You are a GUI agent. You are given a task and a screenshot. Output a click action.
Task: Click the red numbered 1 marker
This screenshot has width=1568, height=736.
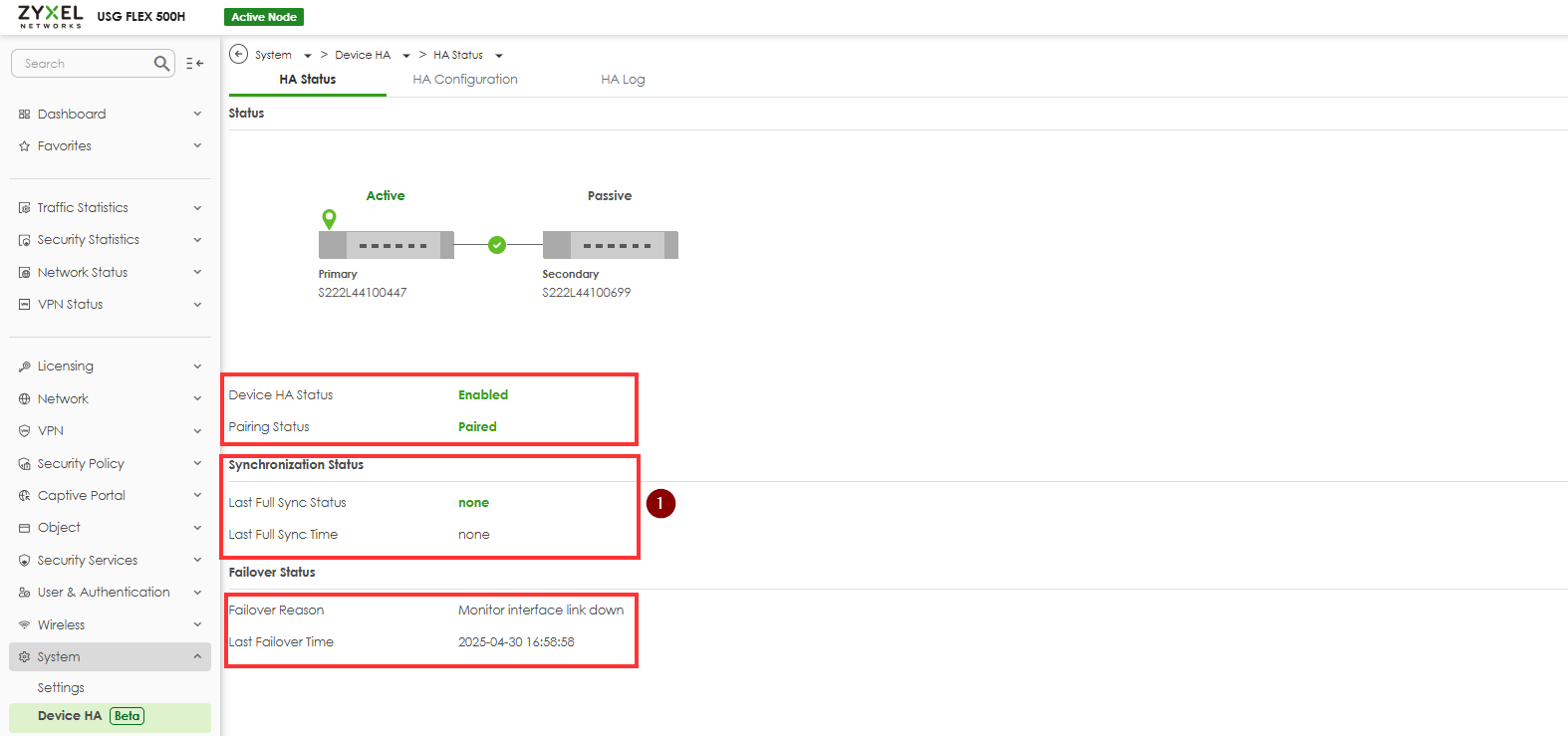coord(660,504)
